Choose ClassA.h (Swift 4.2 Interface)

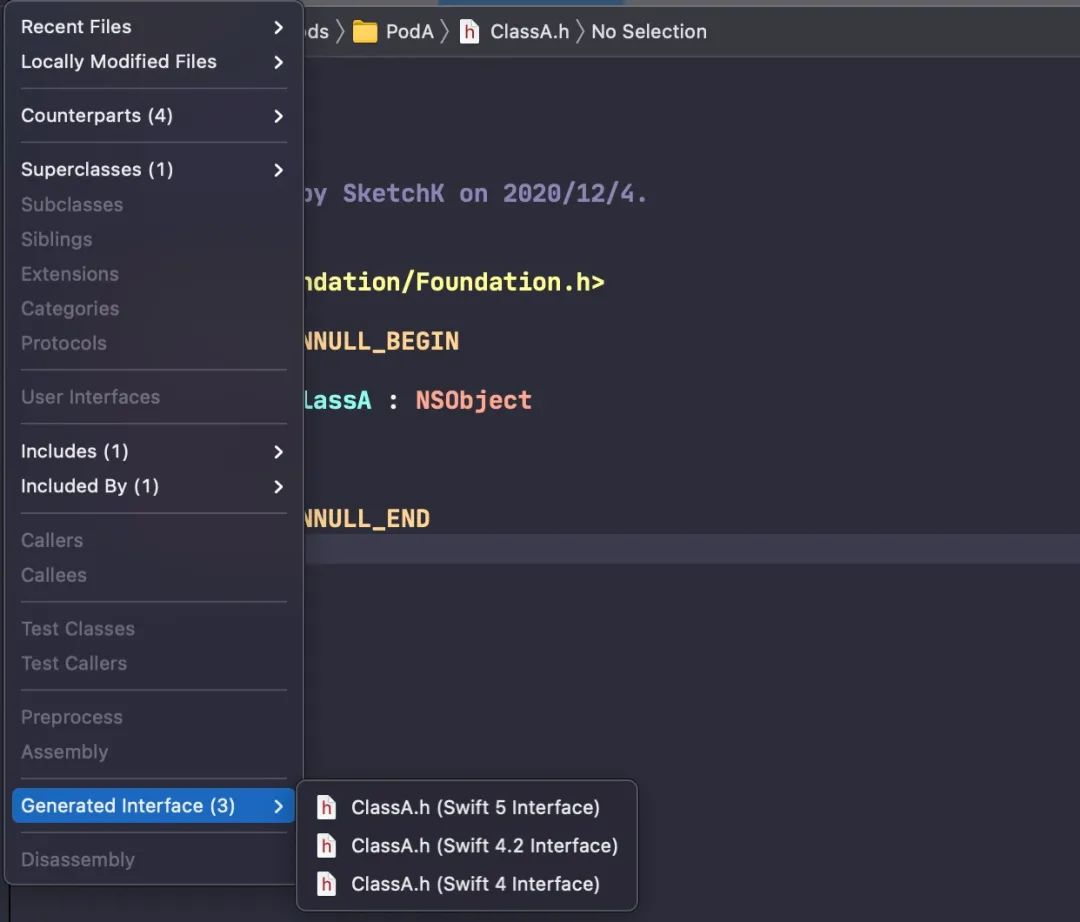click(484, 846)
